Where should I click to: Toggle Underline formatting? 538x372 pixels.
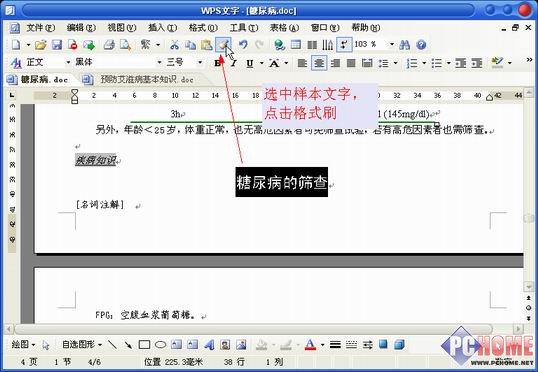(250, 63)
